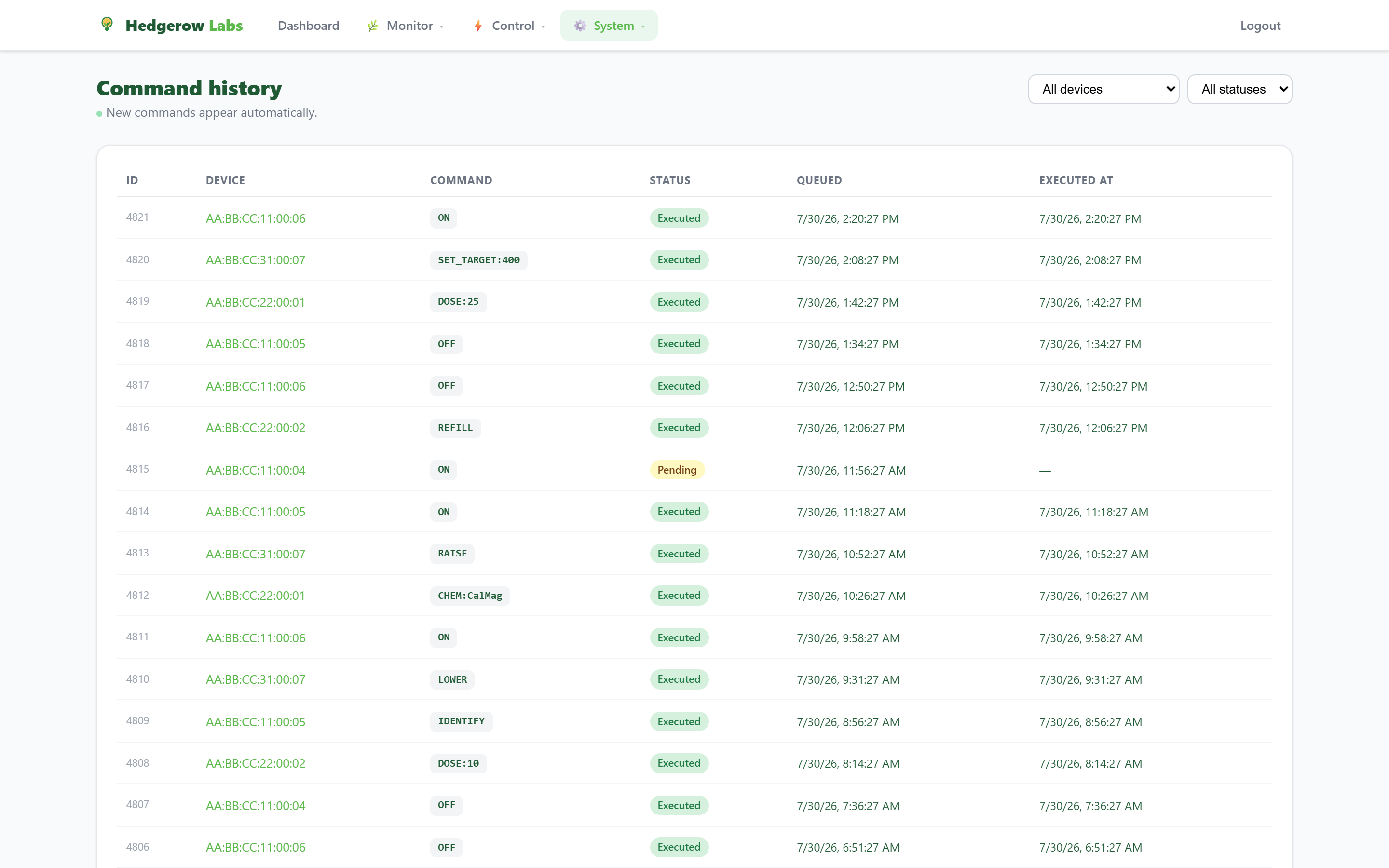Click the Control lightning bolt icon
1389x868 pixels.
[478, 26]
